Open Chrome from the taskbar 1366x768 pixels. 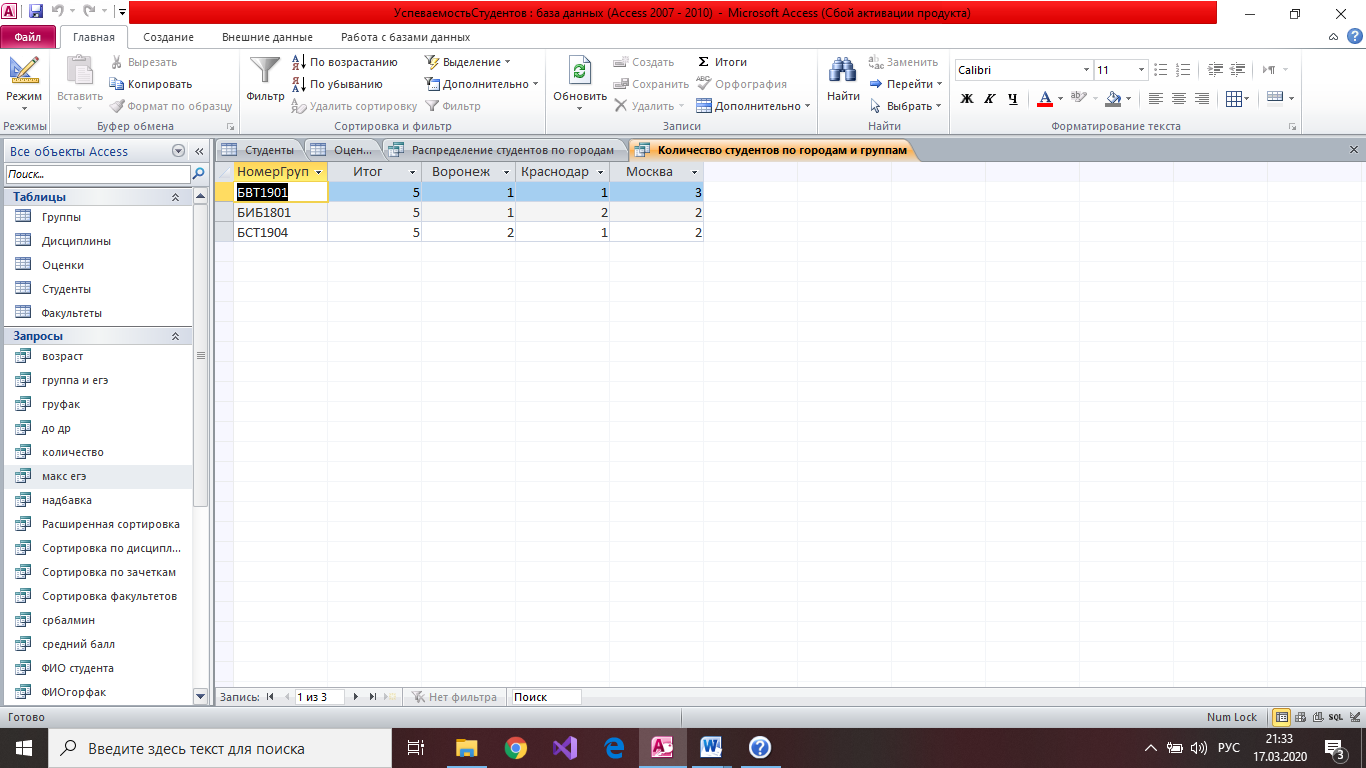(x=516, y=748)
